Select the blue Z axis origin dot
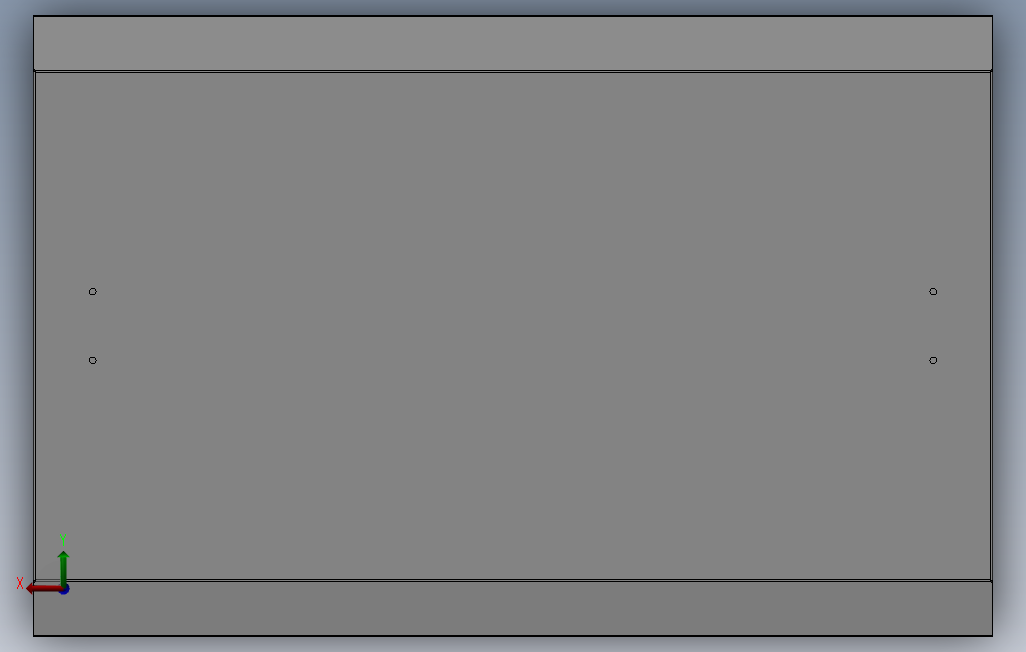This screenshot has width=1026, height=652. pos(64,589)
